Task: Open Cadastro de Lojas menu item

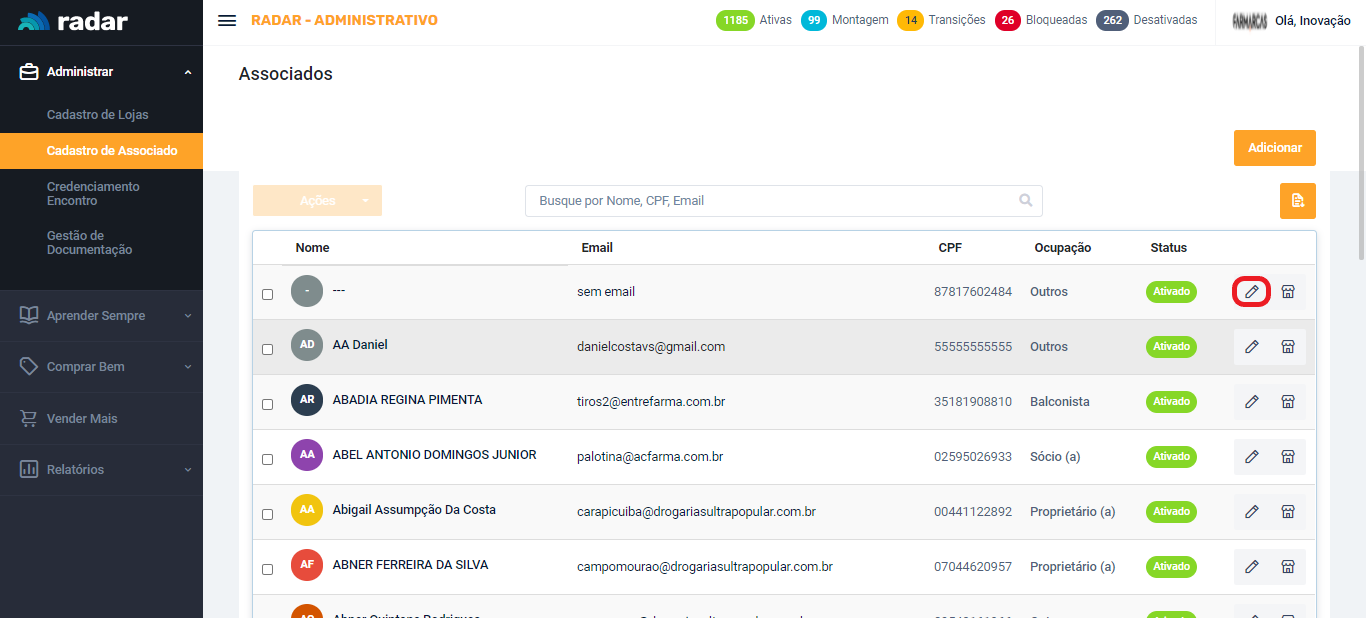Action: pyautogui.click(x=97, y=115)
